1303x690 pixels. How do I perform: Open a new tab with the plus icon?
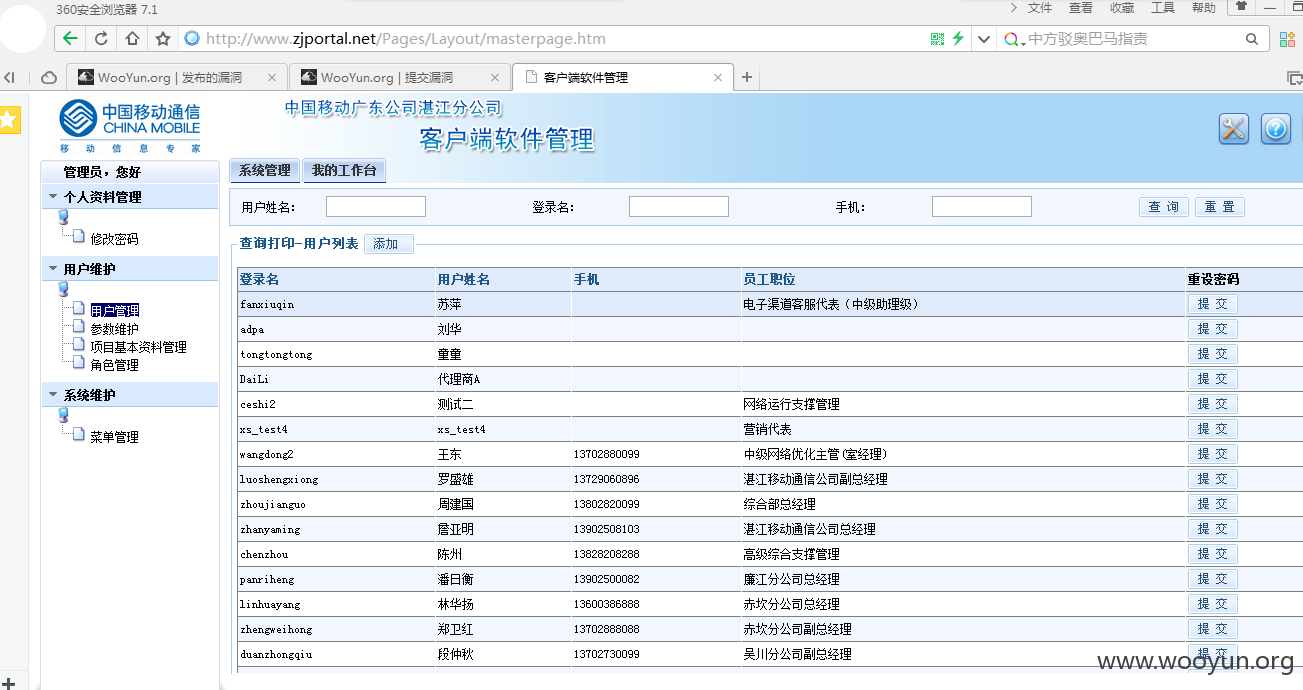(746, 77)
